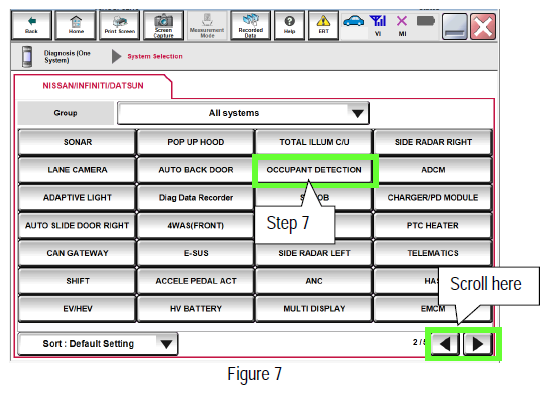This screenshot has height=394, width=549.
Task: Open the Sort: Default Setting dropdown
Action: 98,344
